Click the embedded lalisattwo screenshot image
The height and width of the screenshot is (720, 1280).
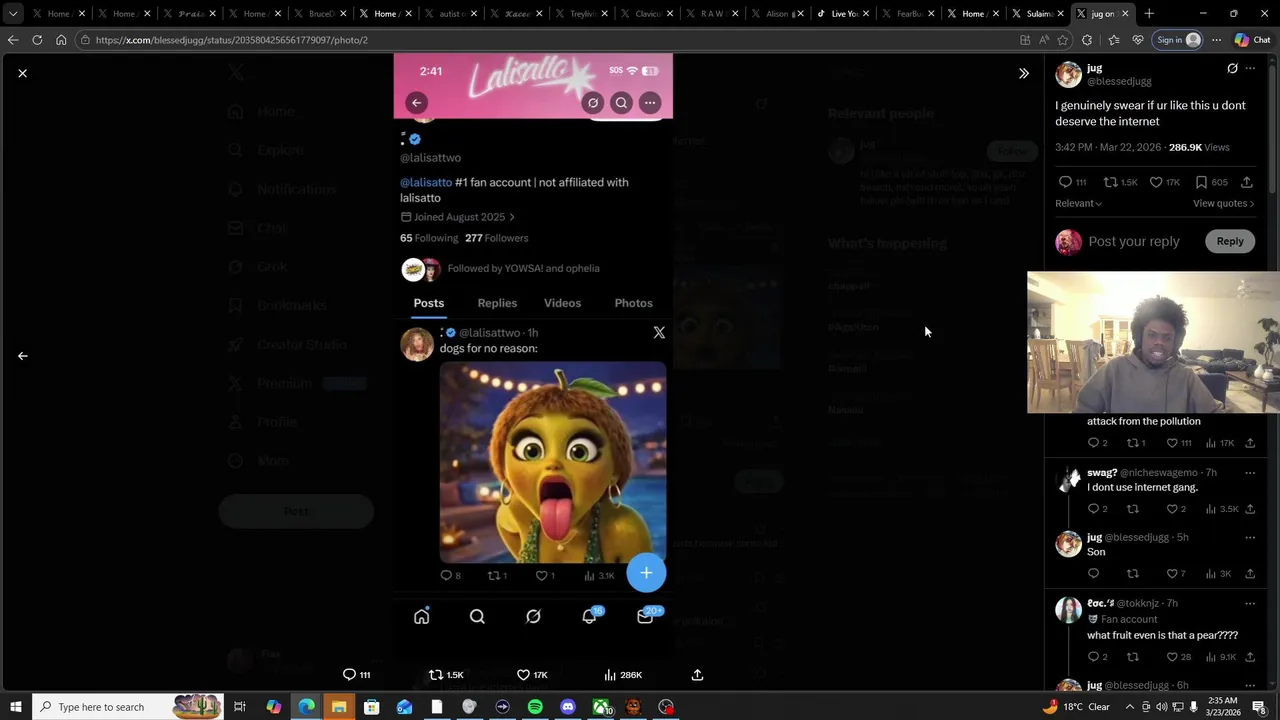click(x=533, y=354)
